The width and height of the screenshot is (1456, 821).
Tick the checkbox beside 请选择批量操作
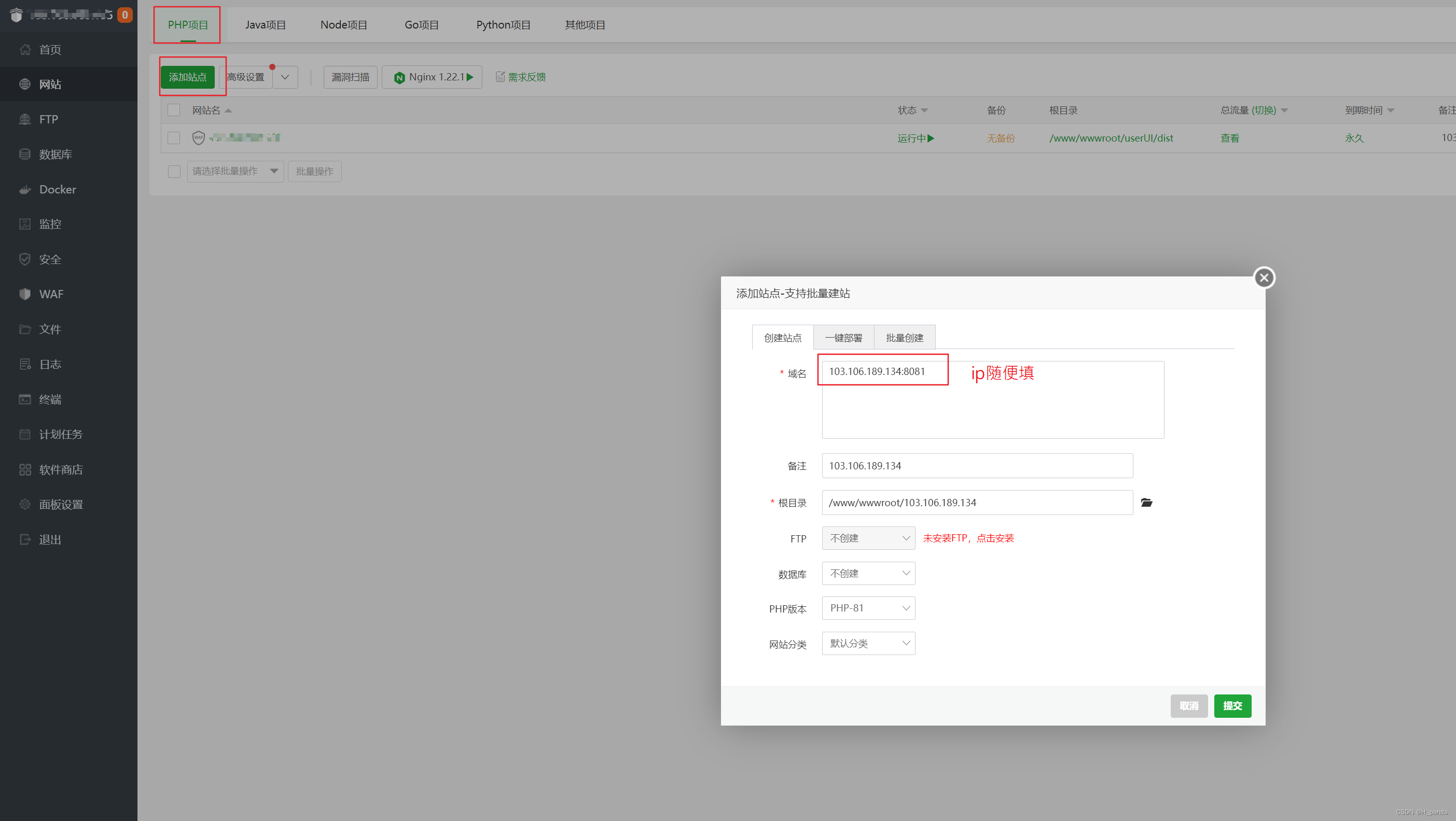pos(174,171)
